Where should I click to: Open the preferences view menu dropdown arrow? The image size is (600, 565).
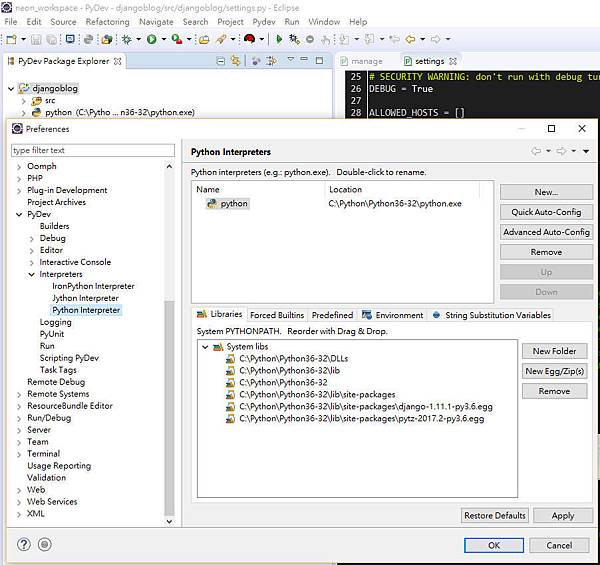586,151
